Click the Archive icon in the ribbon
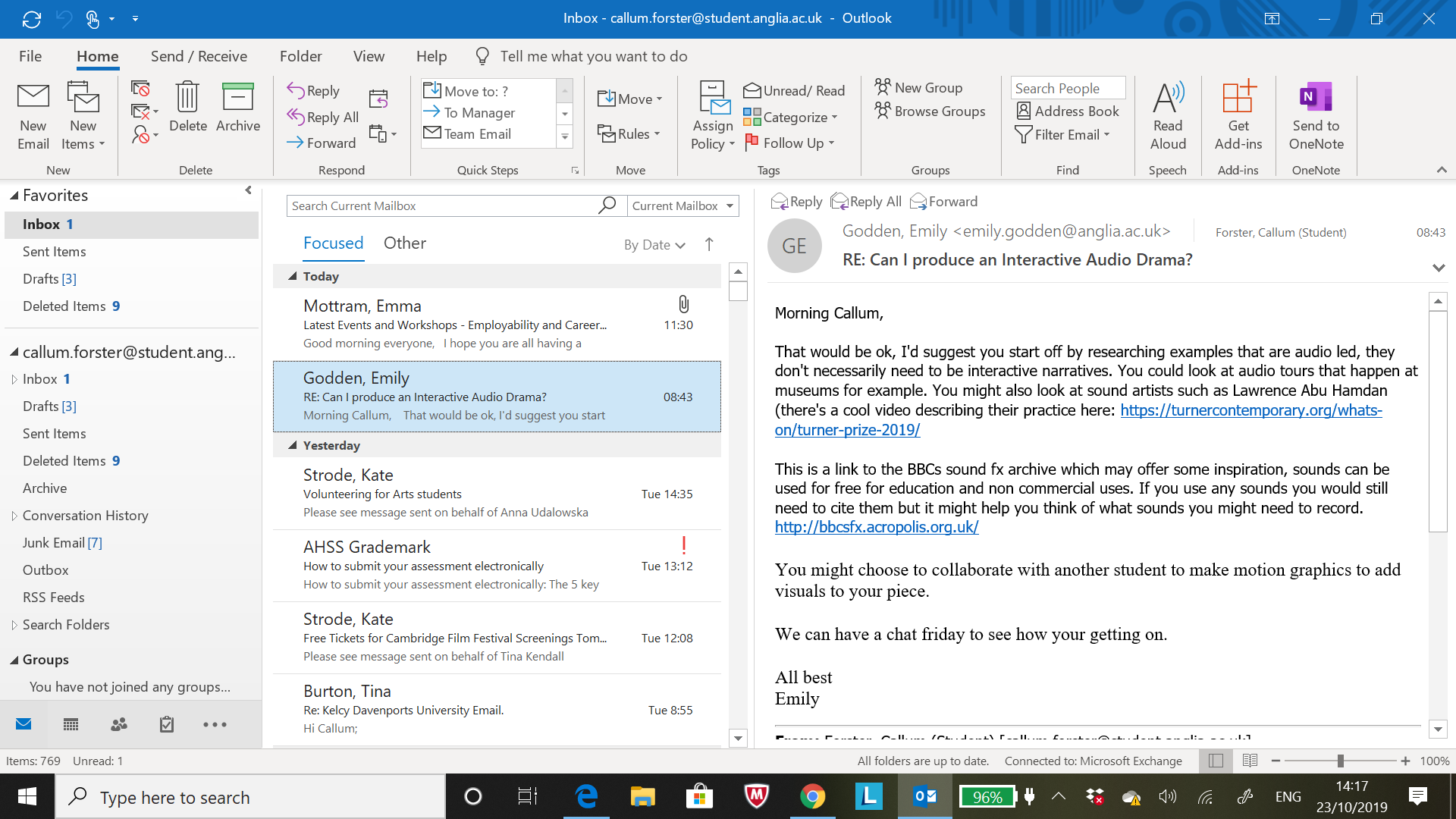 [237, 99]
